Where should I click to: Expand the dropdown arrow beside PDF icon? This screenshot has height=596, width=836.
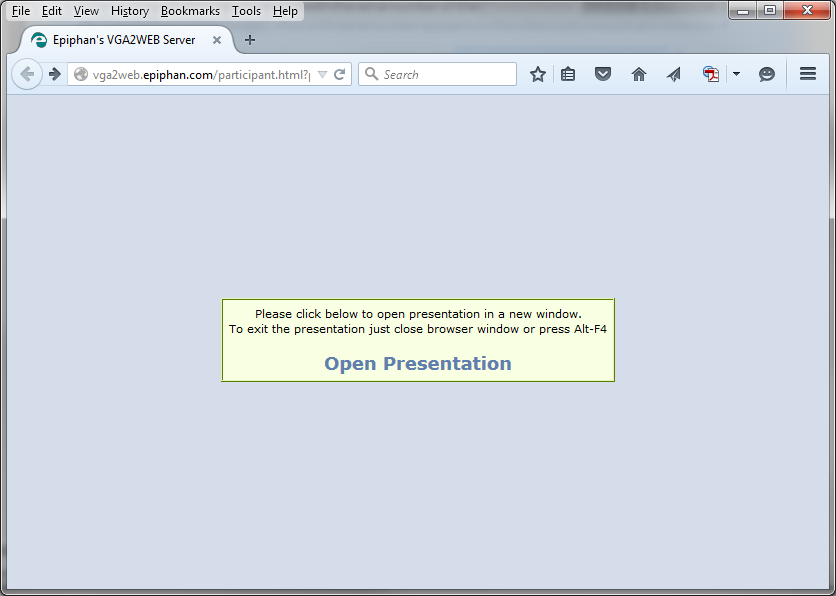(x=736, y=74)
